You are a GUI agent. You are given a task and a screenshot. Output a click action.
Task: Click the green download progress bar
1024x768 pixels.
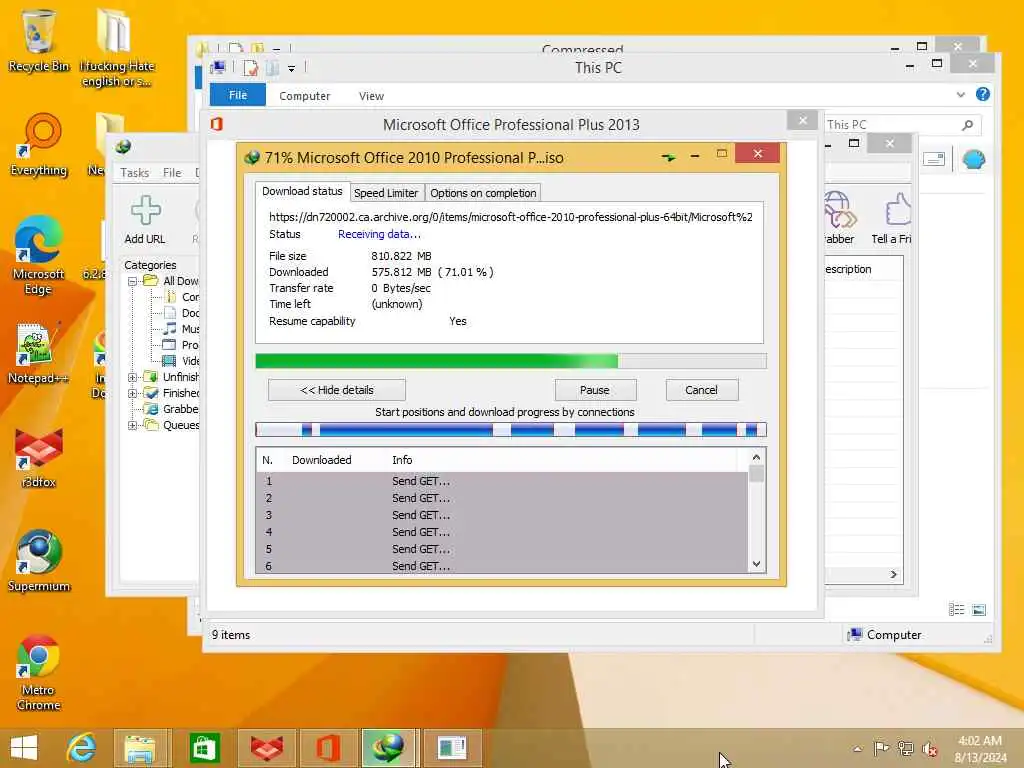pos(511,361)
